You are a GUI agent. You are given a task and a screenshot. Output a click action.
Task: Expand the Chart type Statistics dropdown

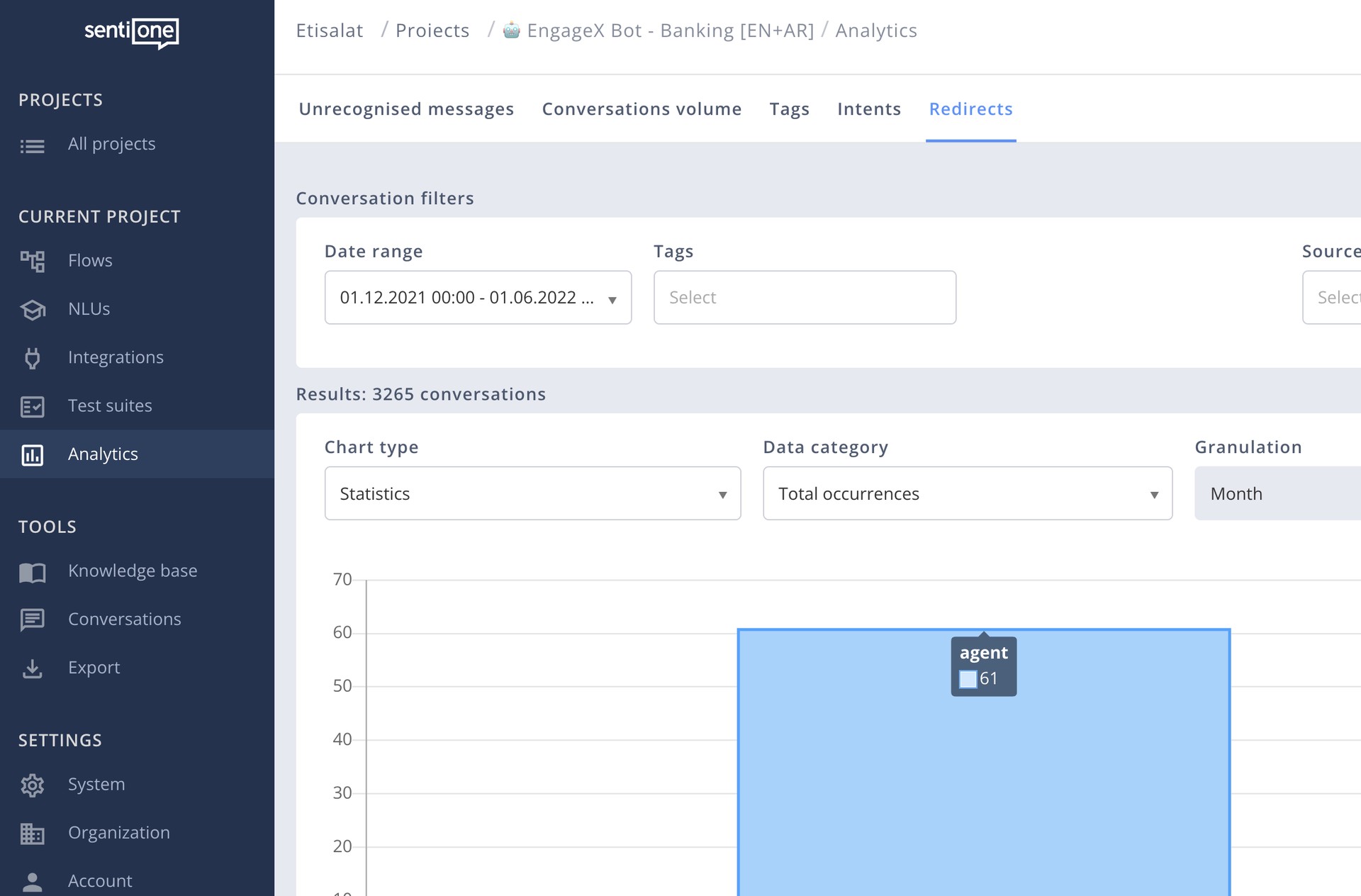[x=532, y=493]
